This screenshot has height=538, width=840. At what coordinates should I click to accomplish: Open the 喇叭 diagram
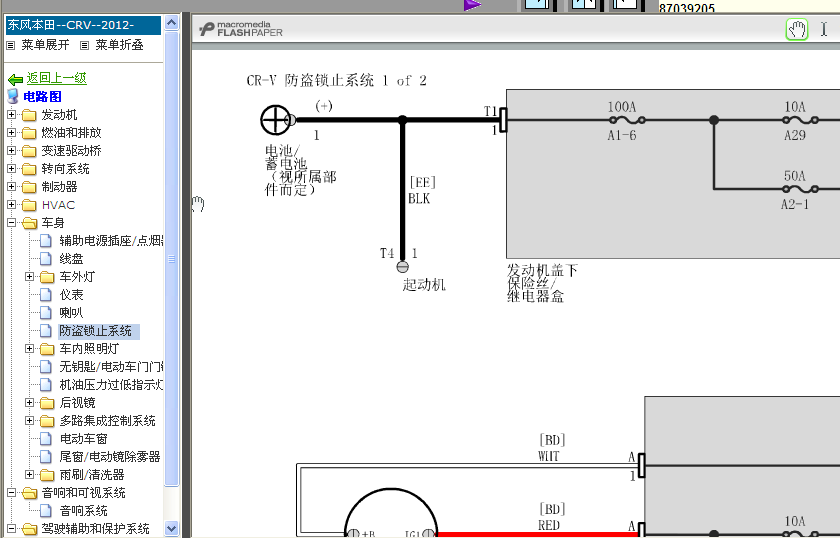coord(71,313)
